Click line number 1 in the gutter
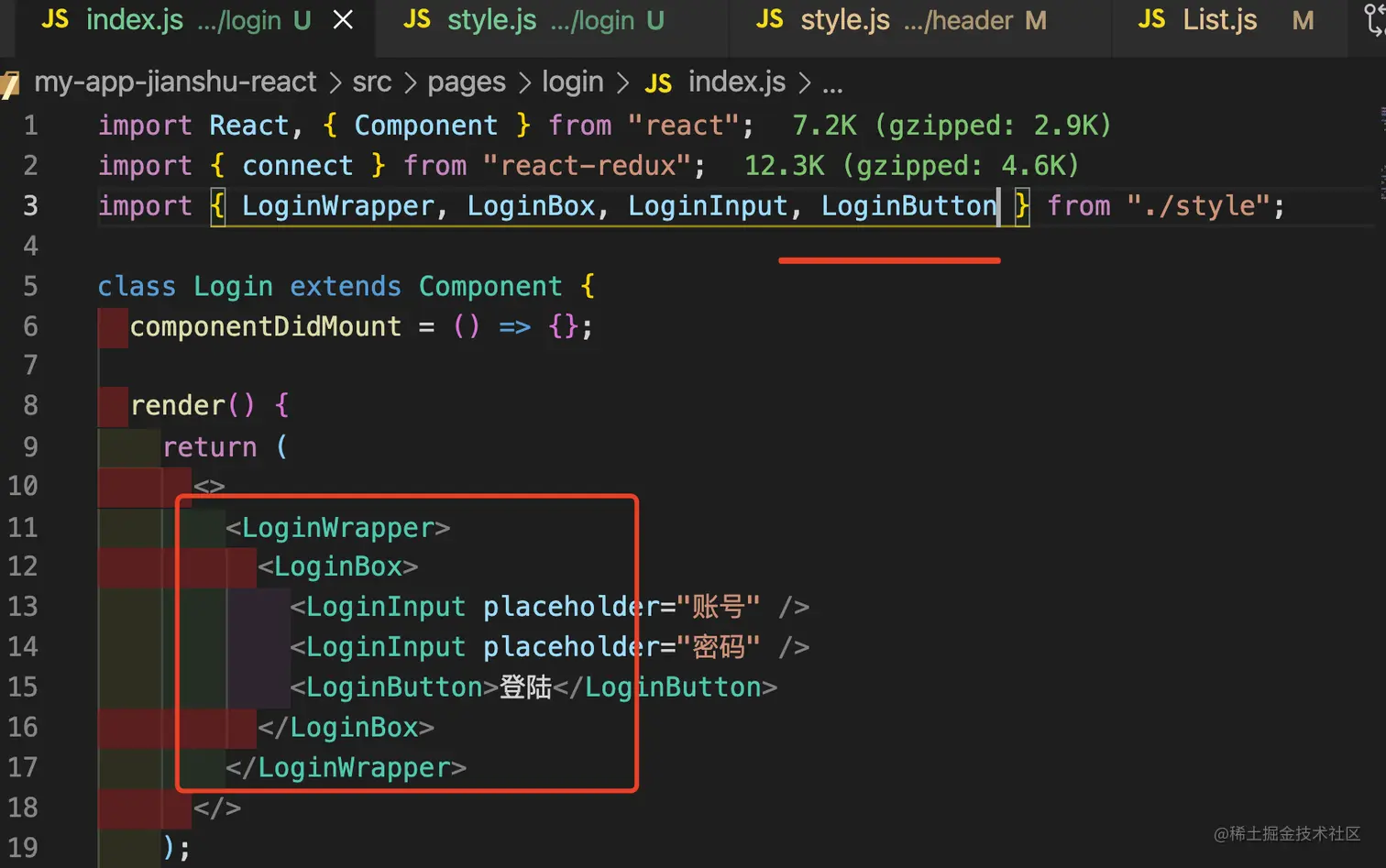 coord(30,125)
